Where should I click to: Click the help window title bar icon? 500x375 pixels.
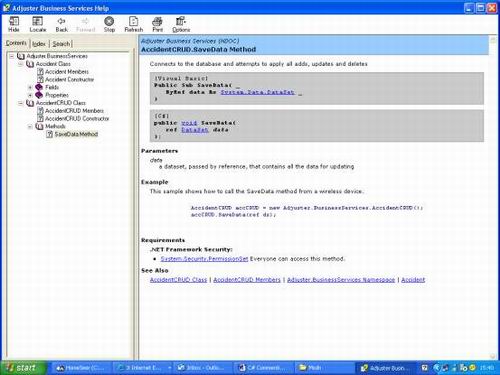tap(6, 8)
